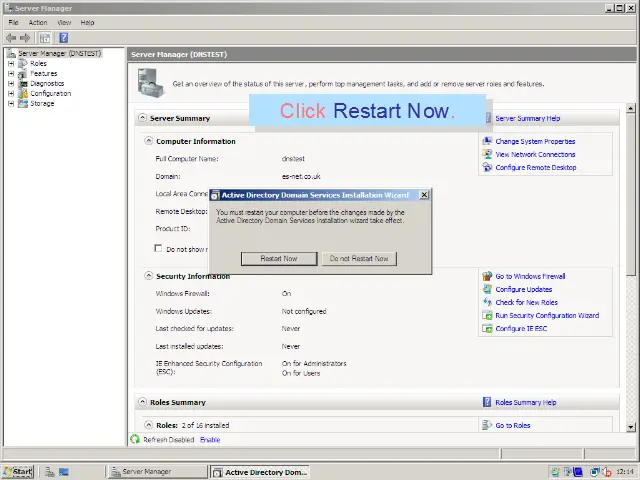Open the Action menu
The image size is (640, 480).
pos(38,22)
